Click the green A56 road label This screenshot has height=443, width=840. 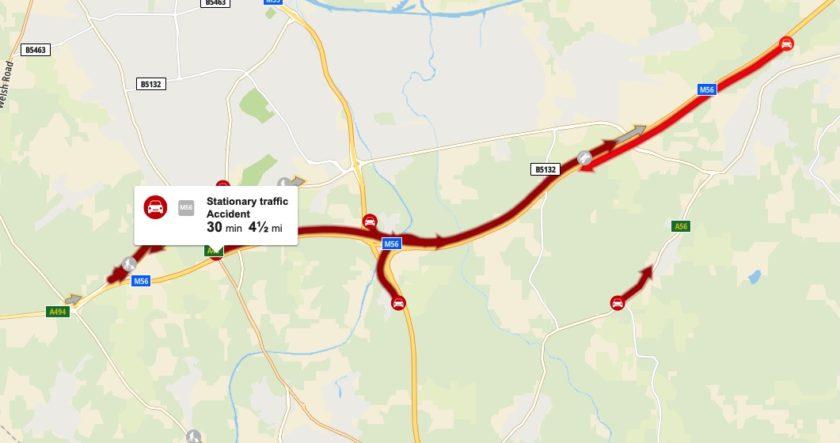tap(680, 226)
